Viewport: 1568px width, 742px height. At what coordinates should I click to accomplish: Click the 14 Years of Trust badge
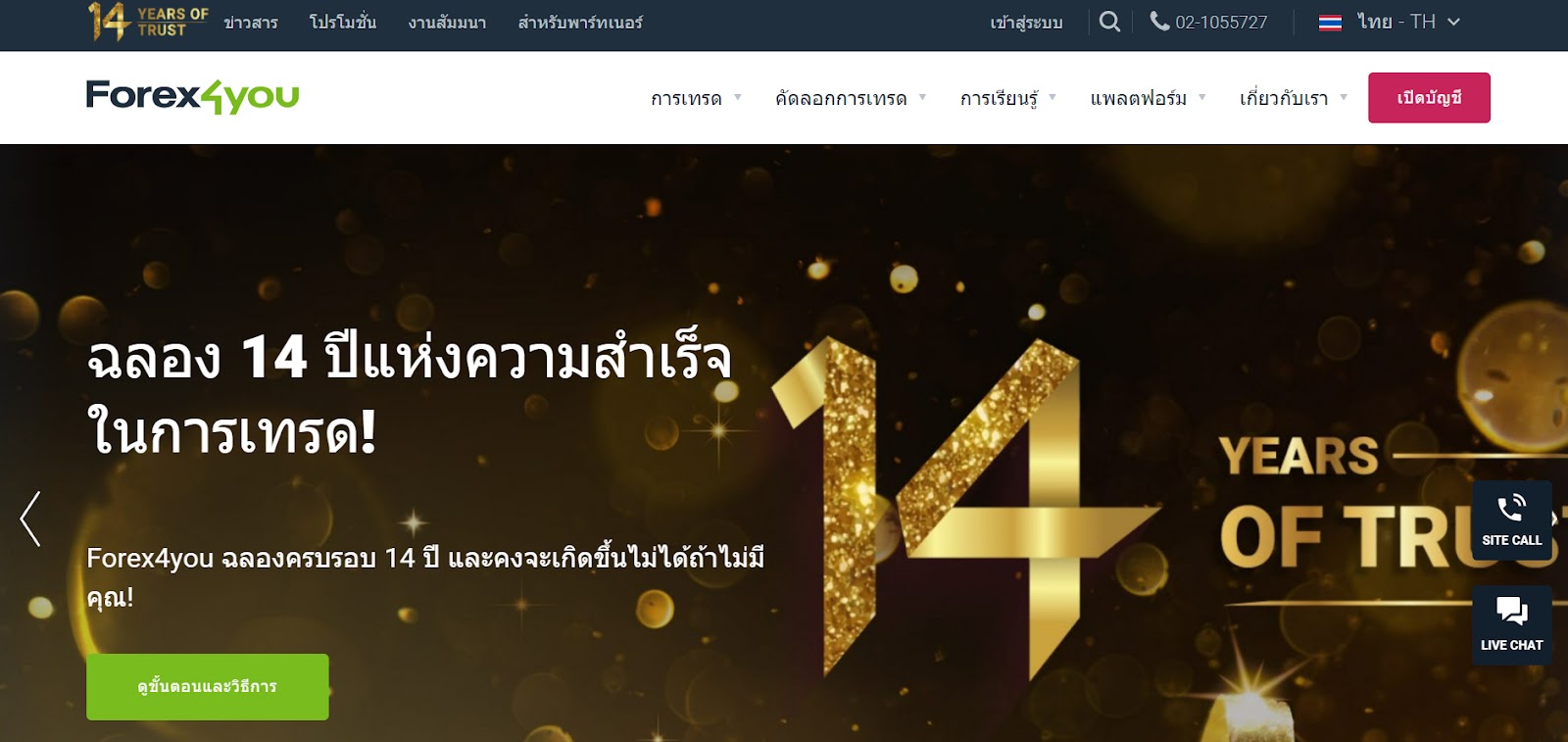pos(148,22)
